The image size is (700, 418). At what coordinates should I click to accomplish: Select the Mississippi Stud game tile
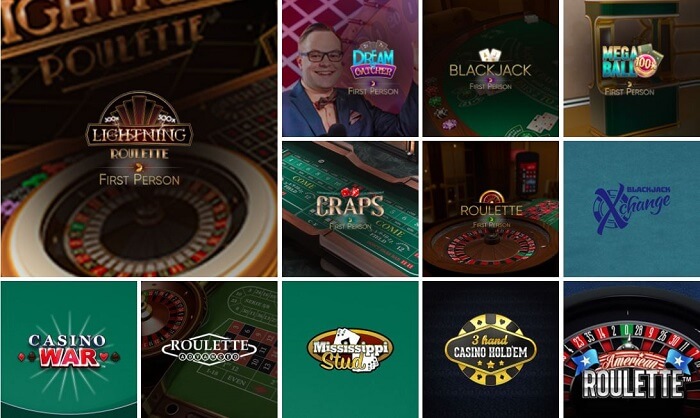click(x=350, y=350)
